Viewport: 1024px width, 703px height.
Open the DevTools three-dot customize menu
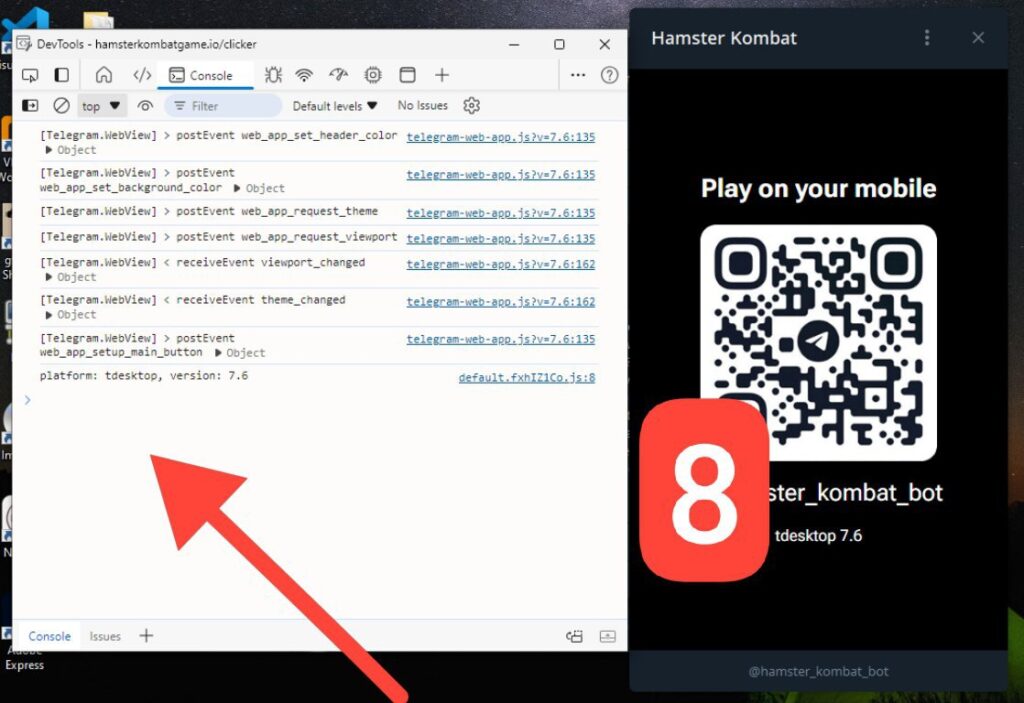tap(578, 75)
